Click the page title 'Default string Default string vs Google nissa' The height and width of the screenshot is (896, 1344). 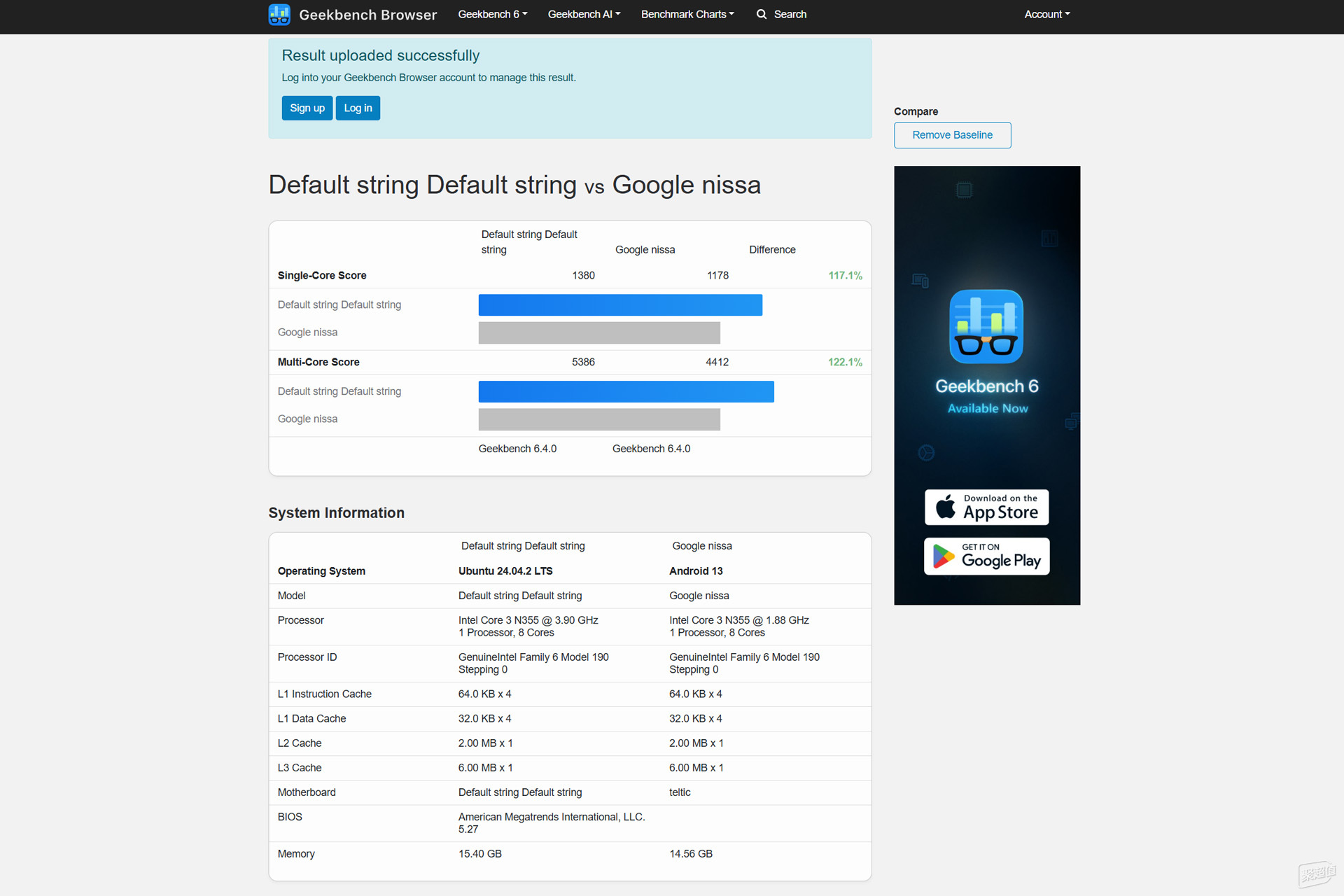[514, 185]
